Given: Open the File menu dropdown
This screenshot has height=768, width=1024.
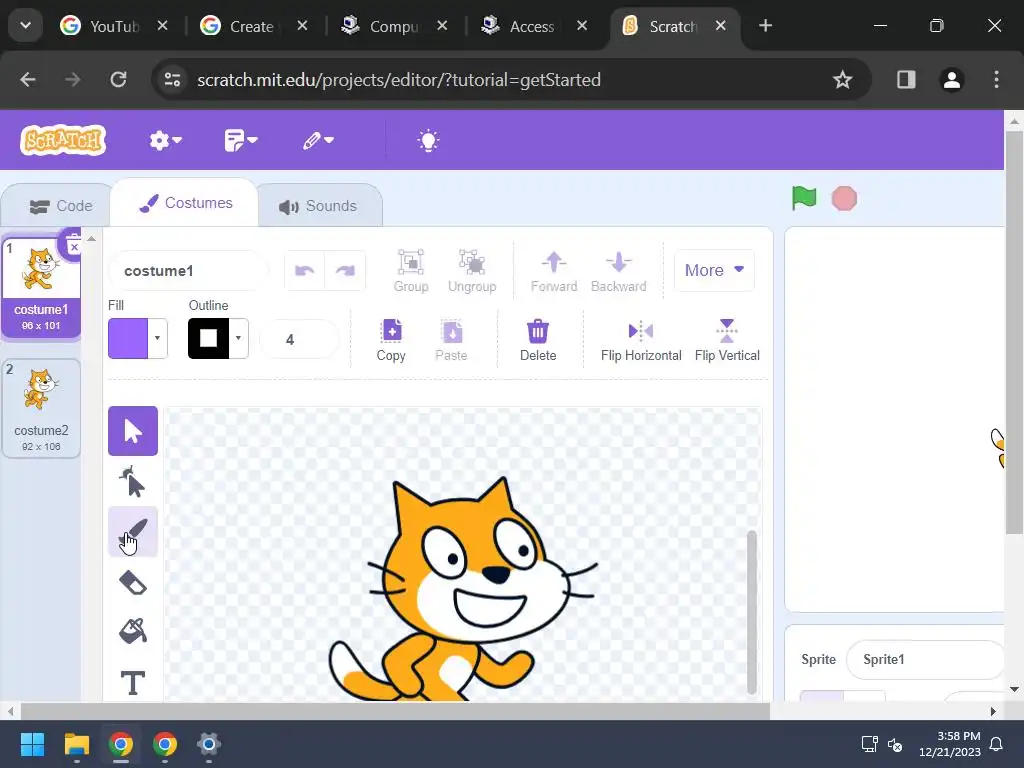Looking at the screenshot, I should (x=241, y=140).
